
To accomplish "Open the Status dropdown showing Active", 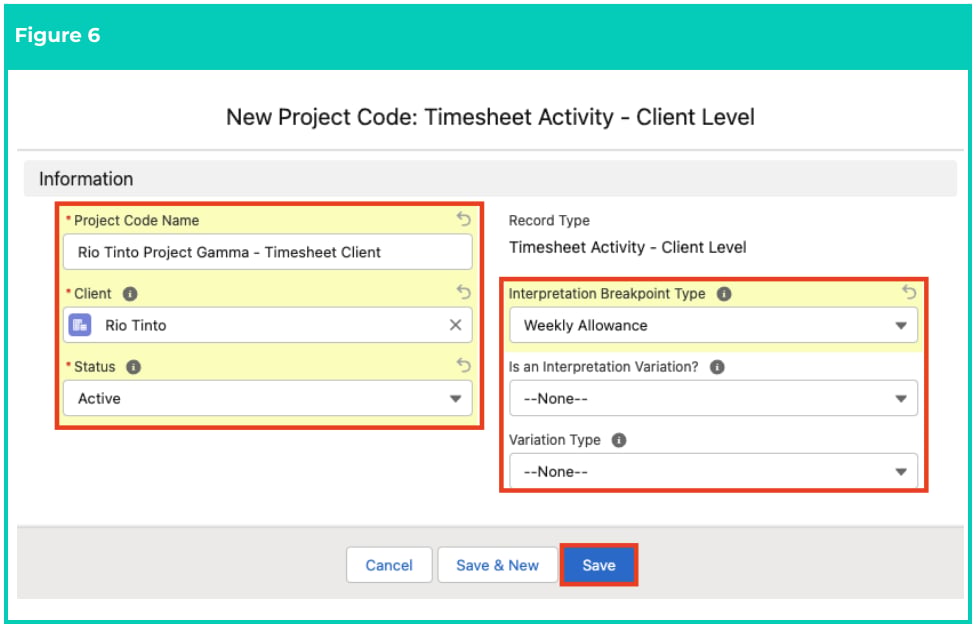I will click(x=268, y=398).
